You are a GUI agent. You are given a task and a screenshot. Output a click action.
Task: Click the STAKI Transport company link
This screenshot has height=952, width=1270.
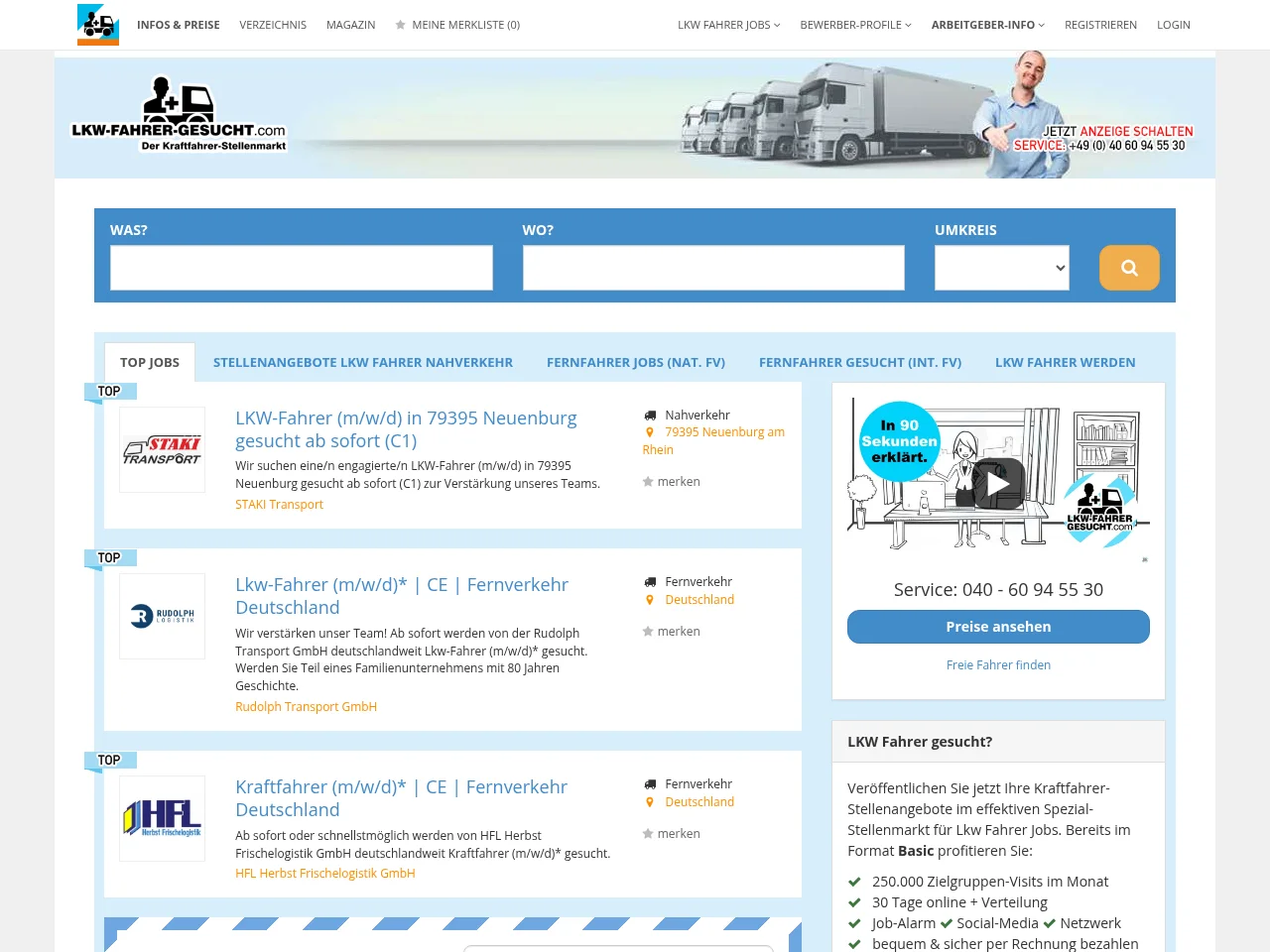click(x=279, y=505)
